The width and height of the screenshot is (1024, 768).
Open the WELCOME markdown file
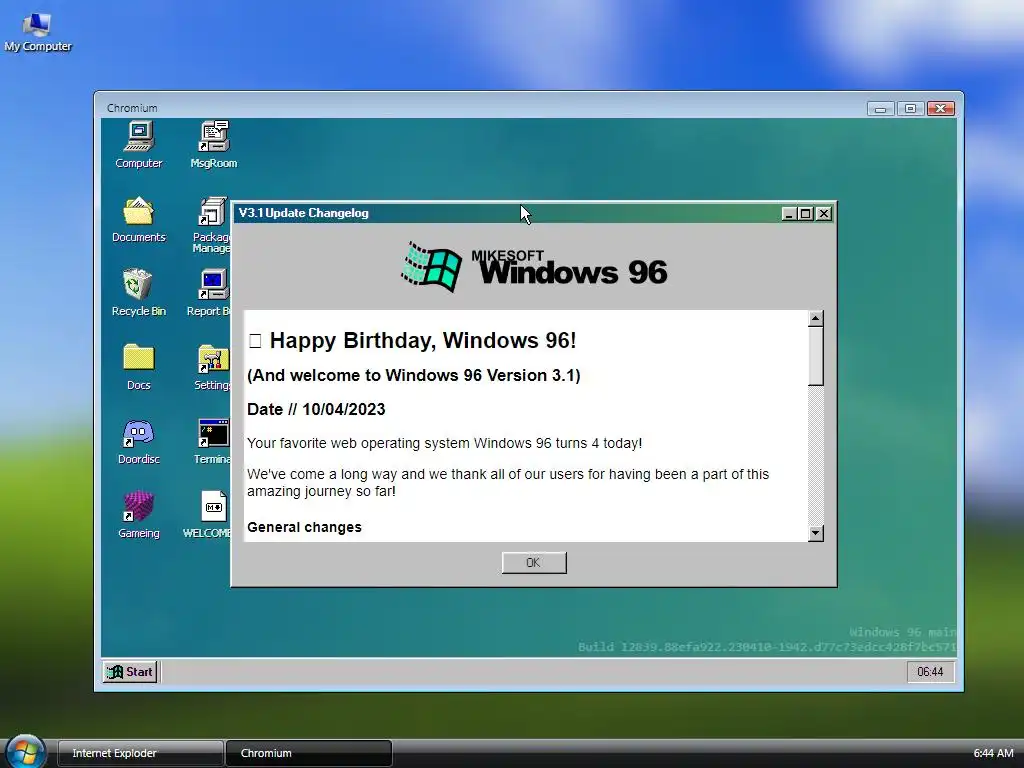(208, 515)
